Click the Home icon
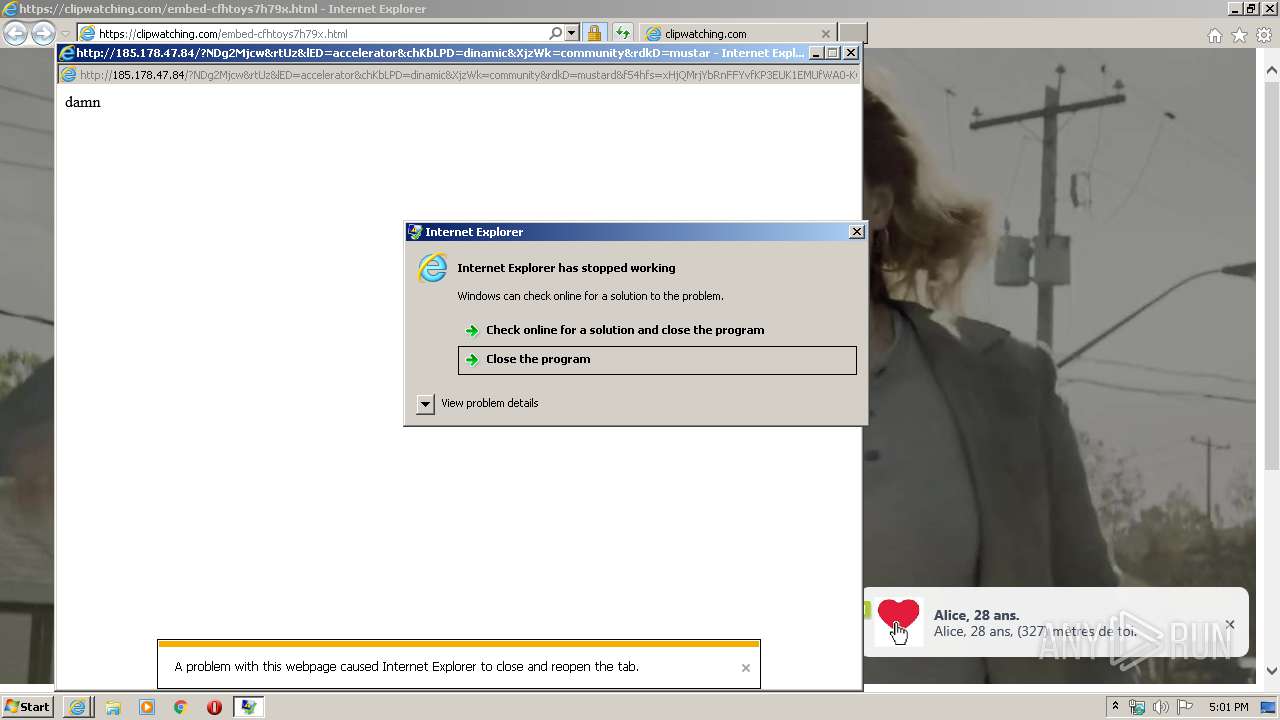 coord(1215,35)
